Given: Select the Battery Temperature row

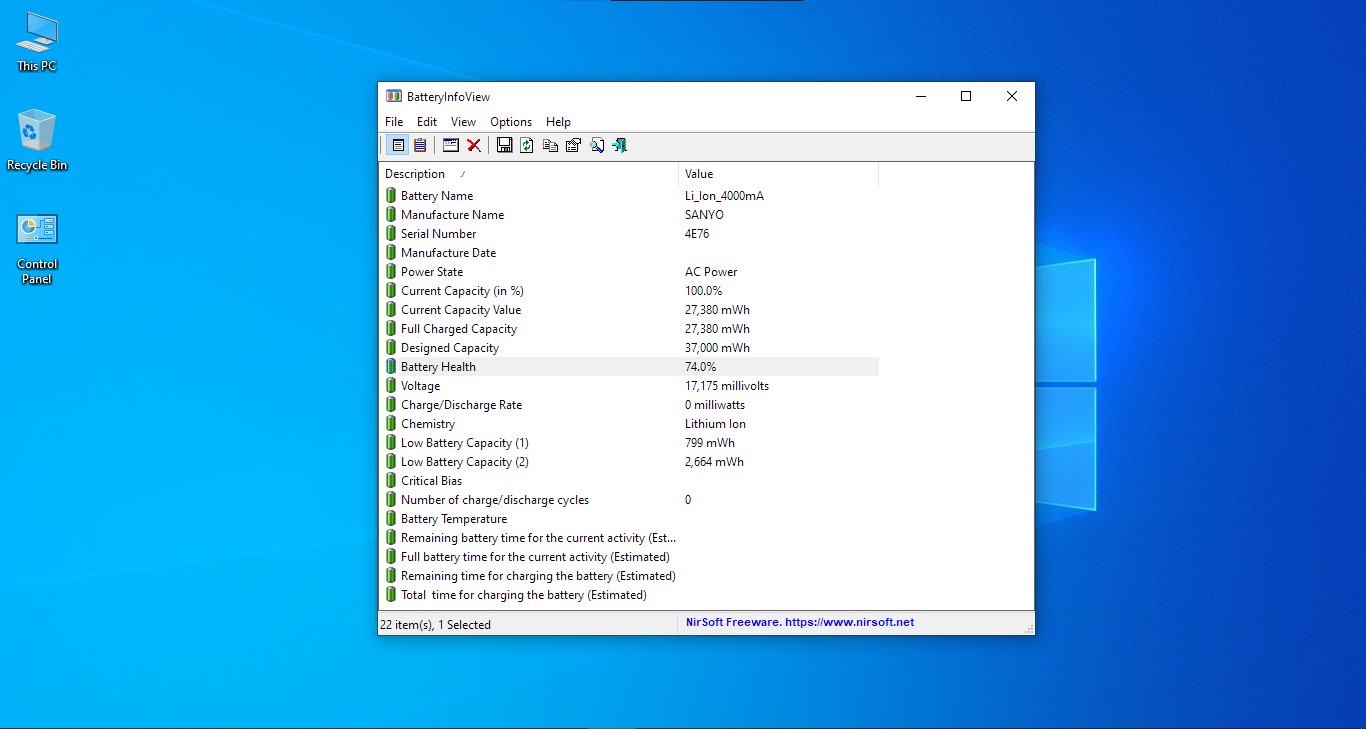Looking at the screenshot, I should coord(629,519).
